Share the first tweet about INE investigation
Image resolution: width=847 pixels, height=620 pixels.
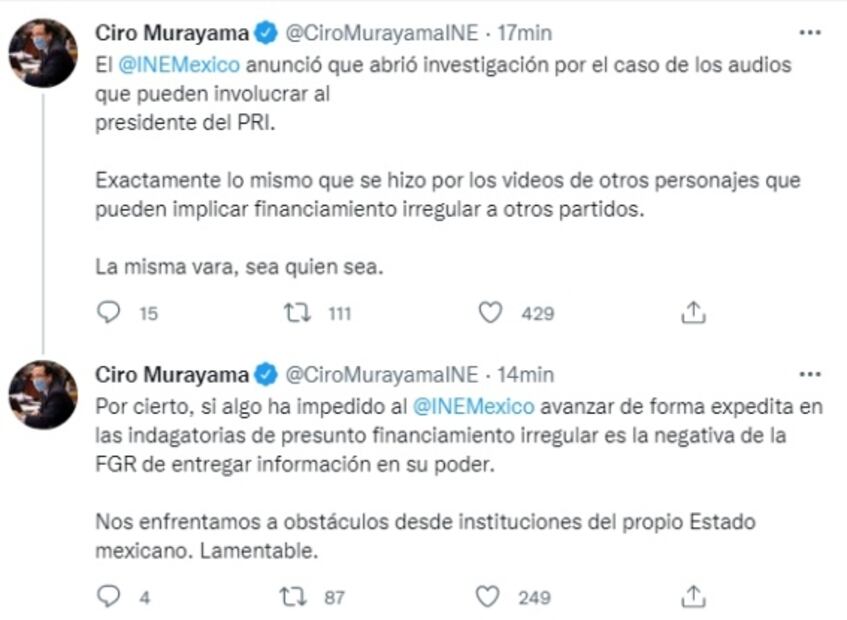pyautogui.click(x=693, y=314)
